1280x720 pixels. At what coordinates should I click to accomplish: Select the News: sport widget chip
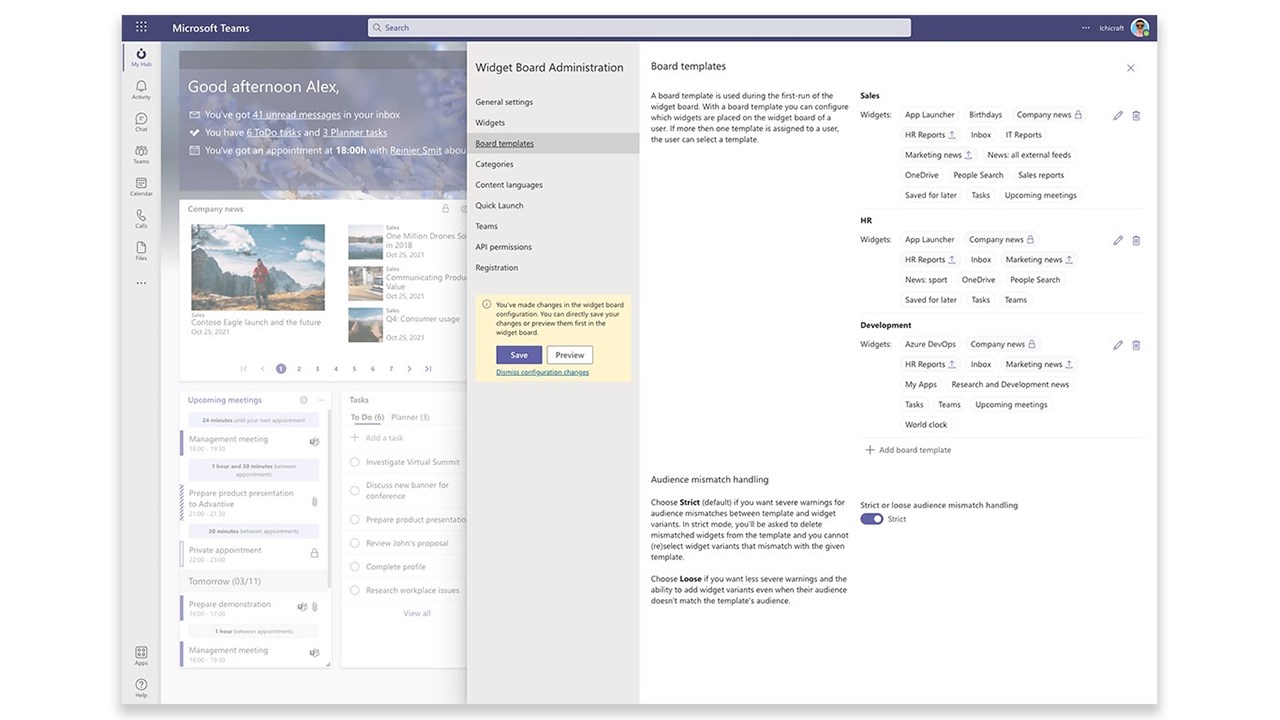tap(926, 280)
